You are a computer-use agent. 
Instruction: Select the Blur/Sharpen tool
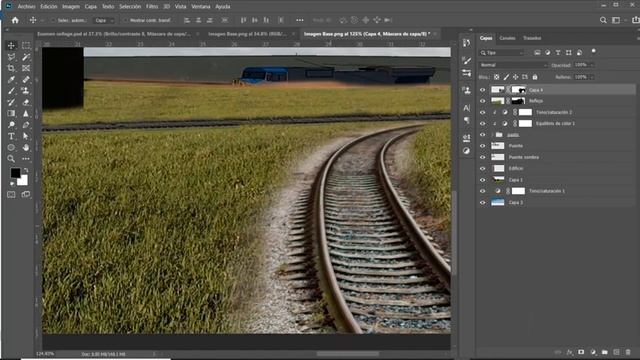[x=26, y=113]
